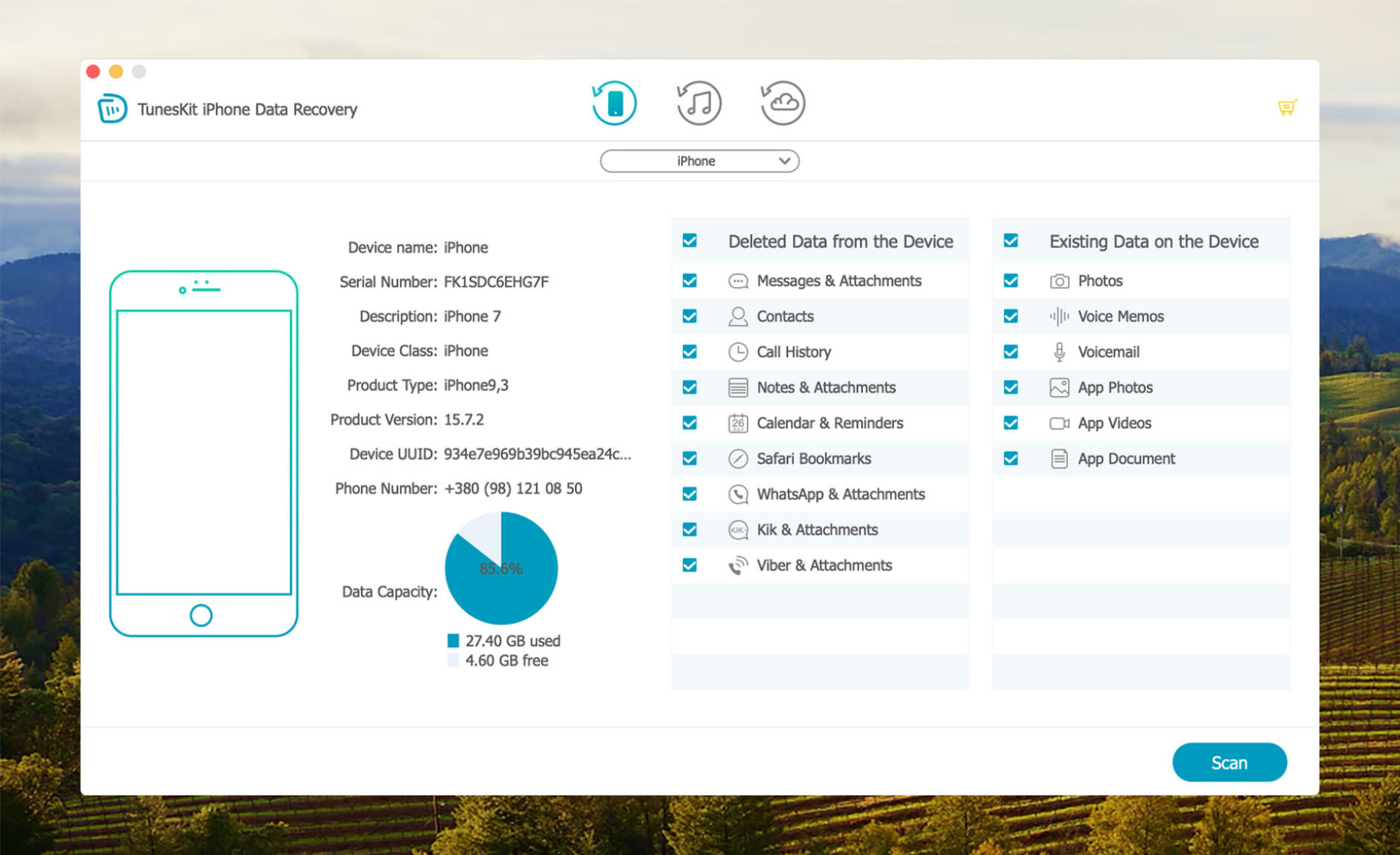Uncheck Messages & Attachments checkbox

(x=690, y=281)
